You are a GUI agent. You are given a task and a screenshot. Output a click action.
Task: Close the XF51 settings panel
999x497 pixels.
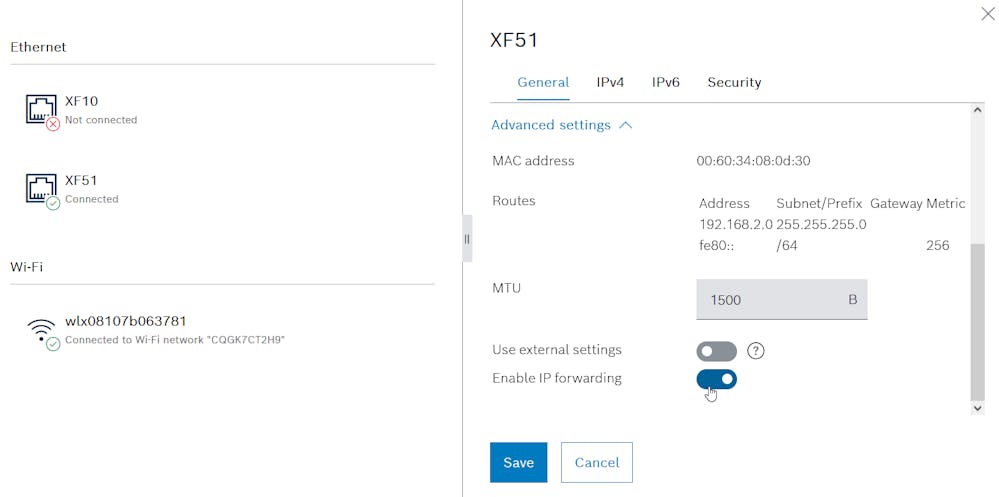click(x=988, y=13)
